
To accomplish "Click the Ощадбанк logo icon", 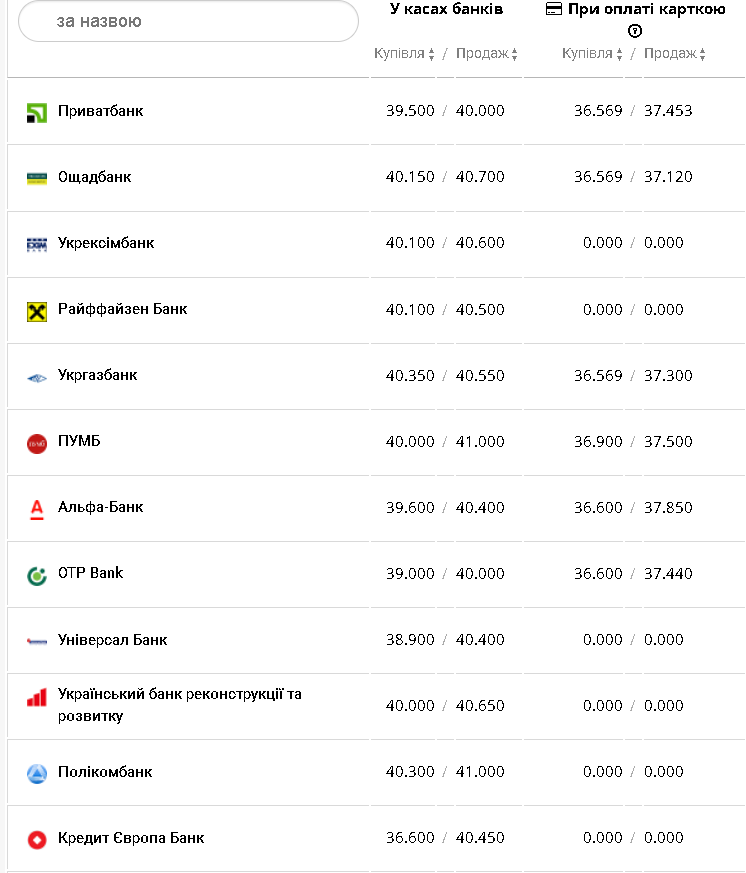I will (x=37, y=178).
